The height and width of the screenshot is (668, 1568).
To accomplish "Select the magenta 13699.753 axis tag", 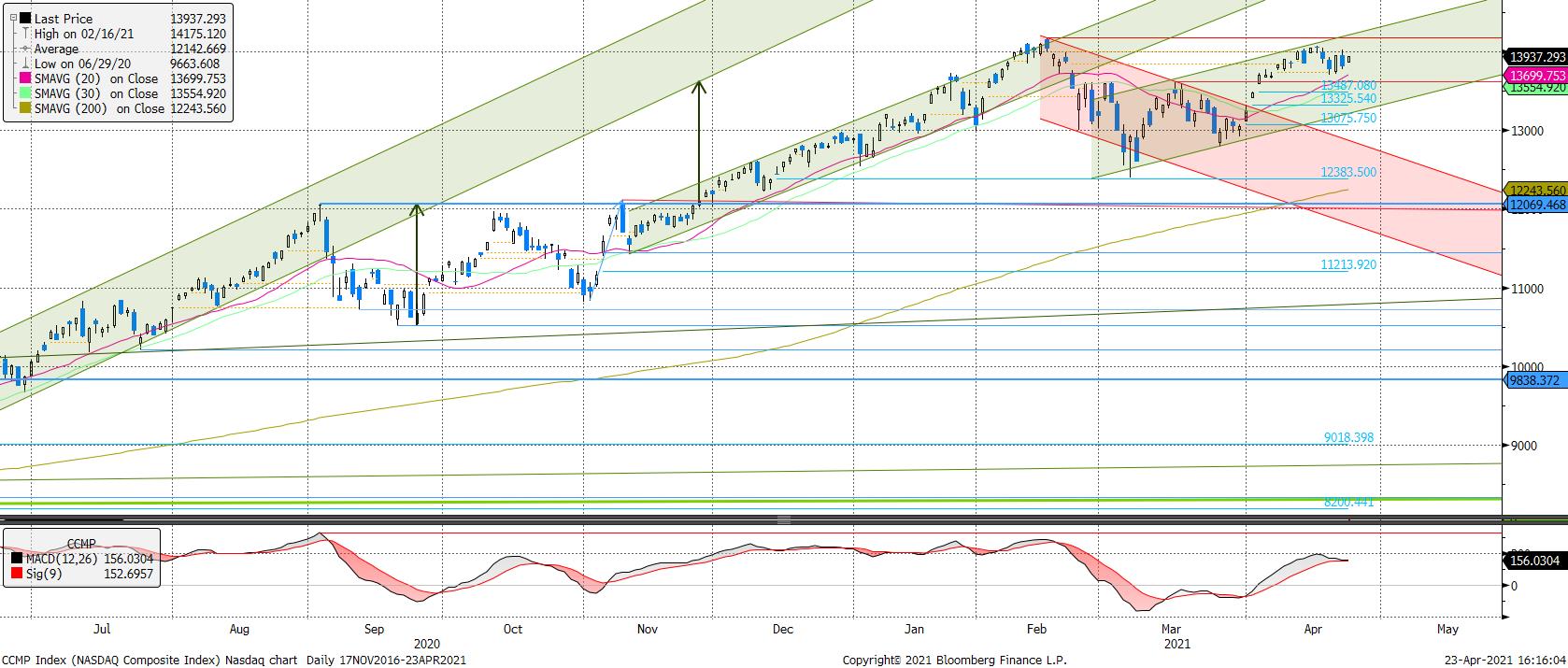I will point(1536,75).
